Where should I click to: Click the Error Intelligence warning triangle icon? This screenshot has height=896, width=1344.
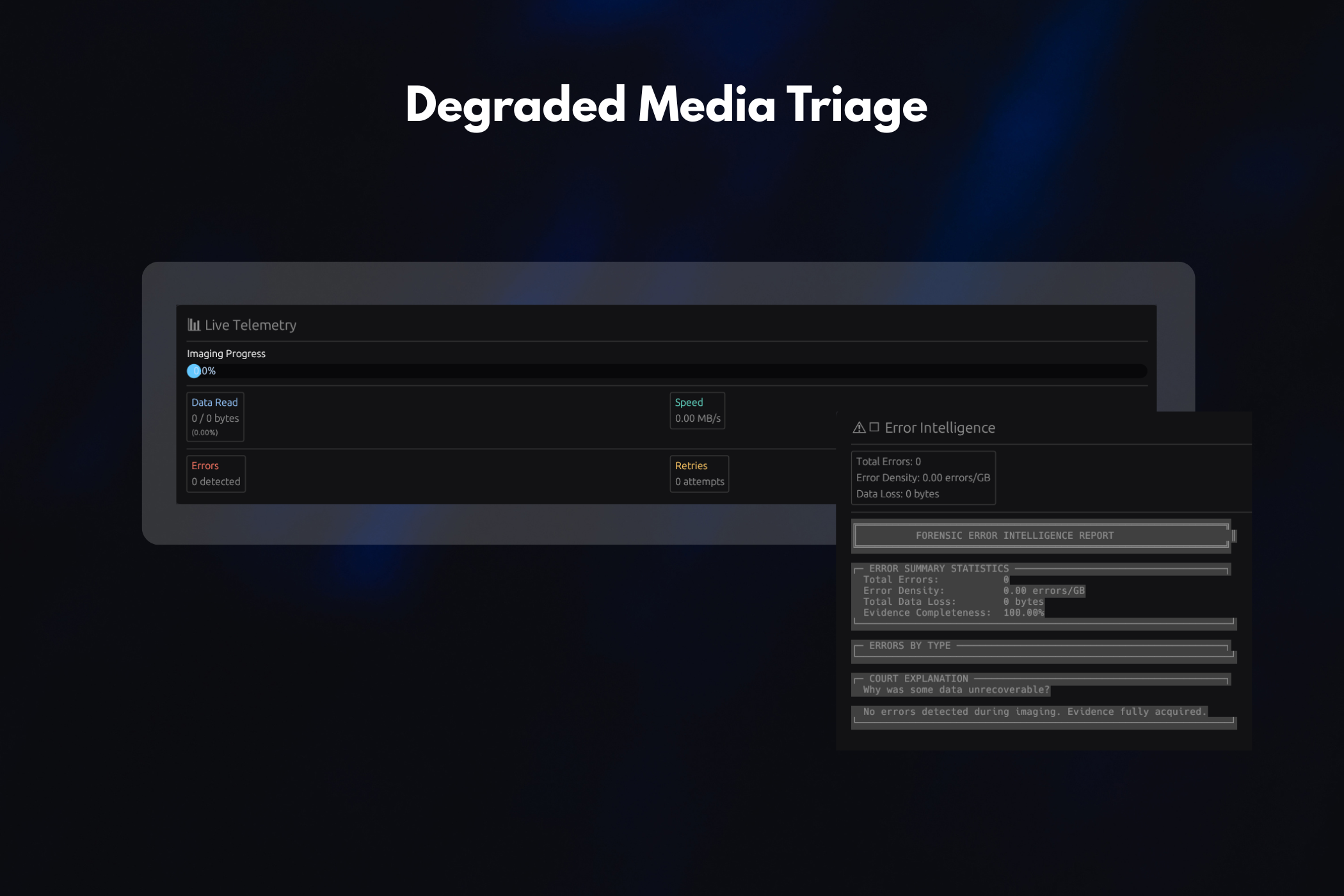859,428
